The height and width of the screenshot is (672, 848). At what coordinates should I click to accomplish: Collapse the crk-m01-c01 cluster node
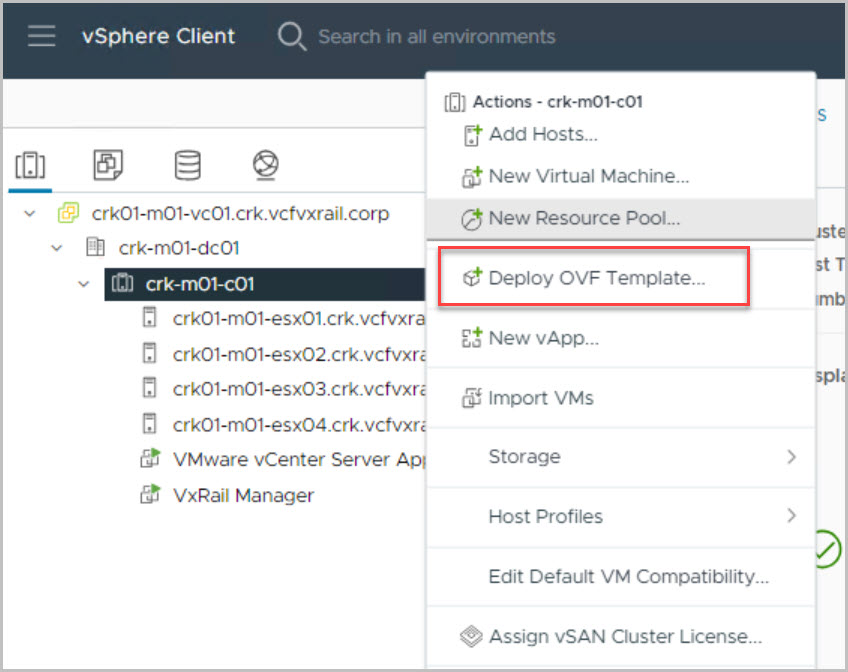[x=84, y=284]
